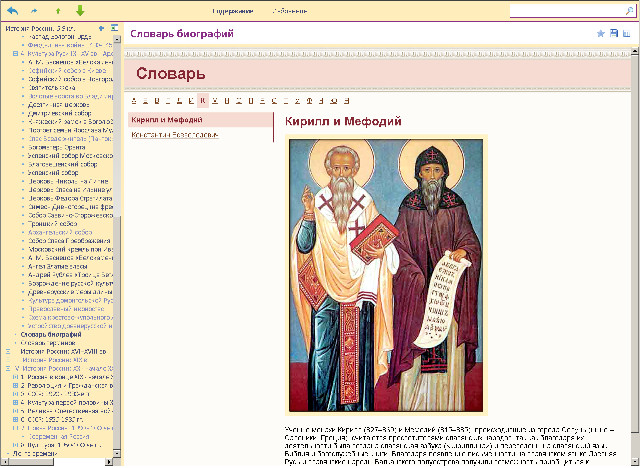Open Андрей Рублев «Троица» tree item
This screenshot has height=468, width=640.
[70, 275]
